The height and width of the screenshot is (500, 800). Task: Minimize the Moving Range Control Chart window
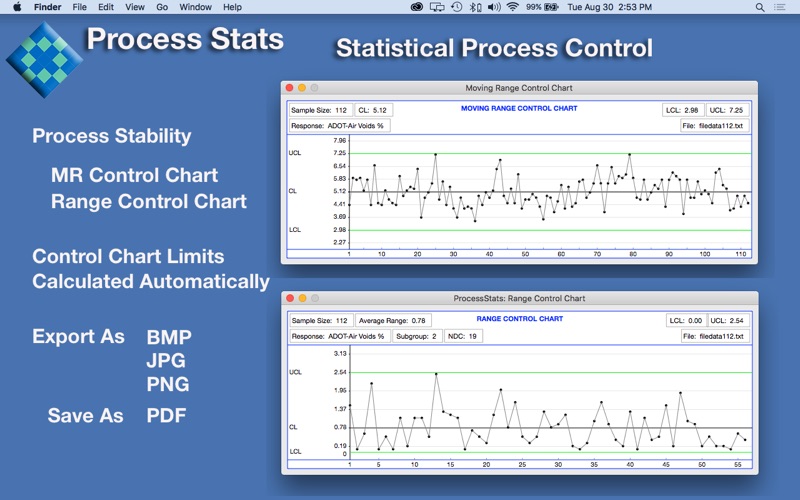(x=302, y=88)
